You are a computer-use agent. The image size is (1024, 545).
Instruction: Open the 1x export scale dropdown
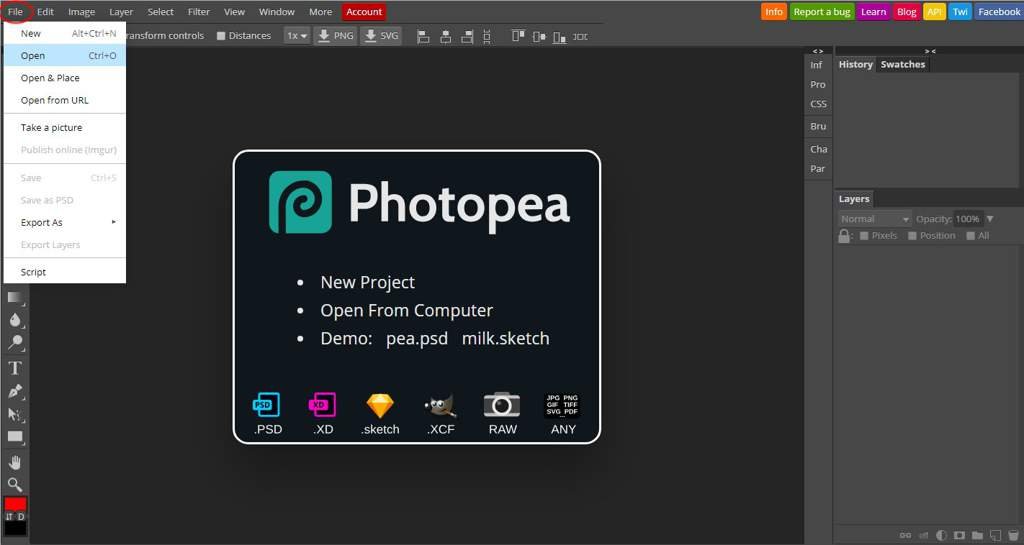pyautogui.click(x=297, y=36)
